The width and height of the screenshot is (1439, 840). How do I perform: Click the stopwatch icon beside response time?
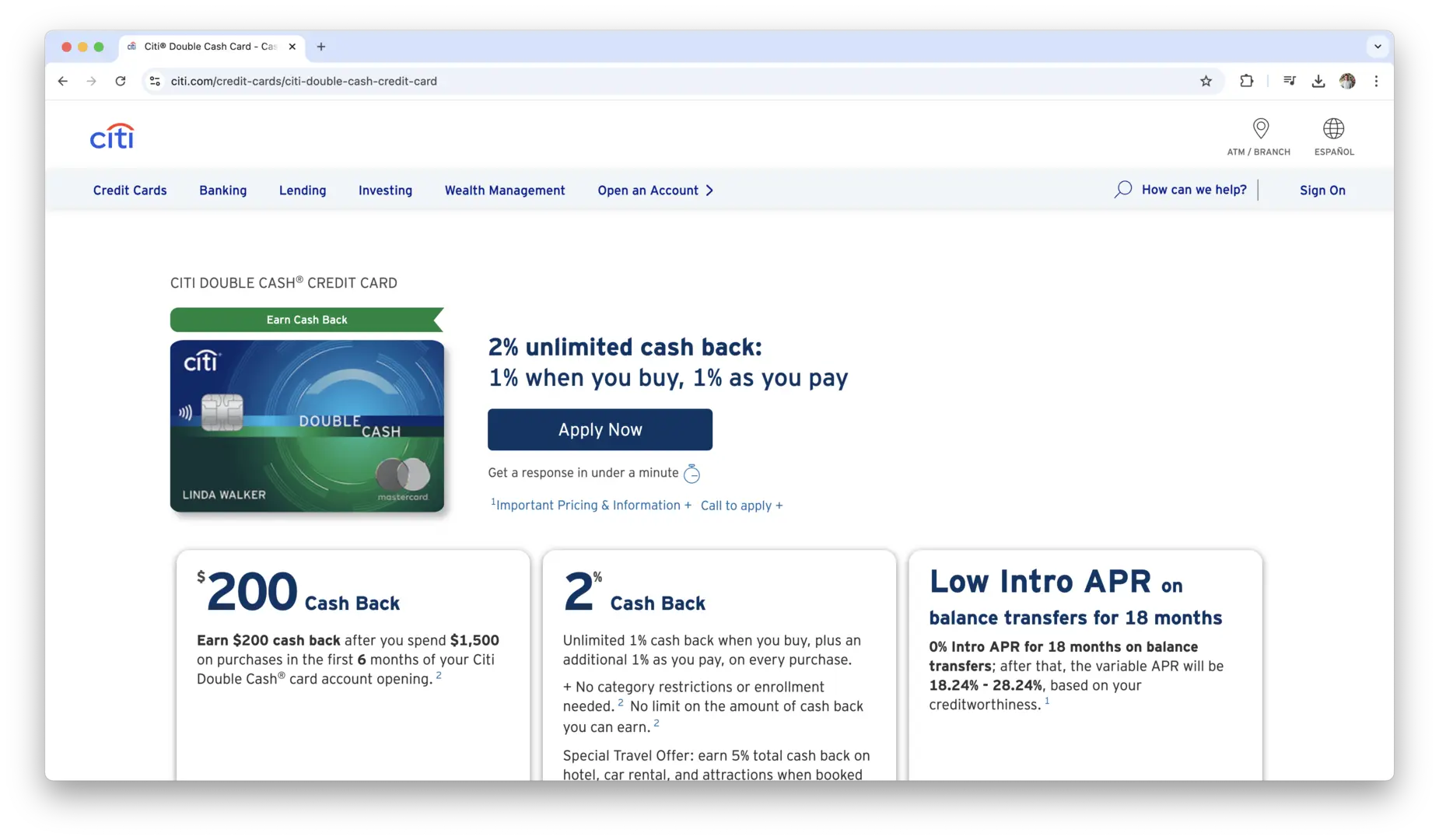coord(691,473)
